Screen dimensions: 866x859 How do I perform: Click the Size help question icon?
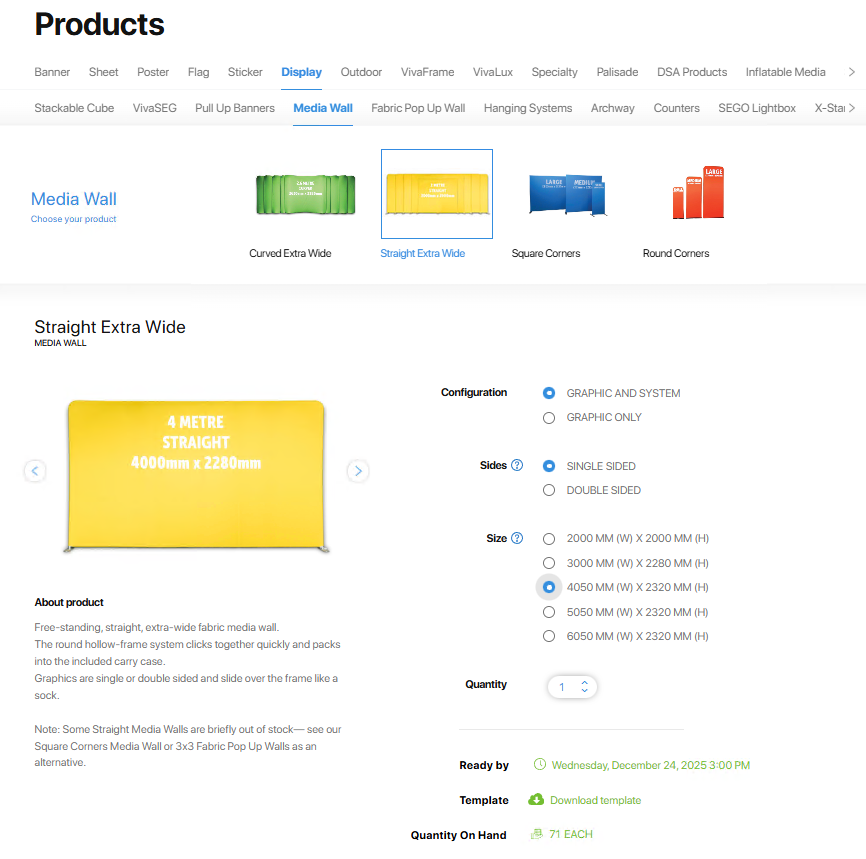click(x=517, y=538)
